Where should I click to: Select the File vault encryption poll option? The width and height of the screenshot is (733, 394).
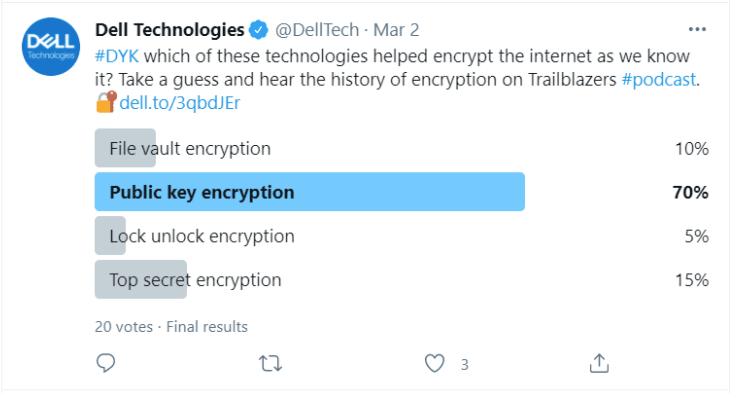[x=402, y=148]
